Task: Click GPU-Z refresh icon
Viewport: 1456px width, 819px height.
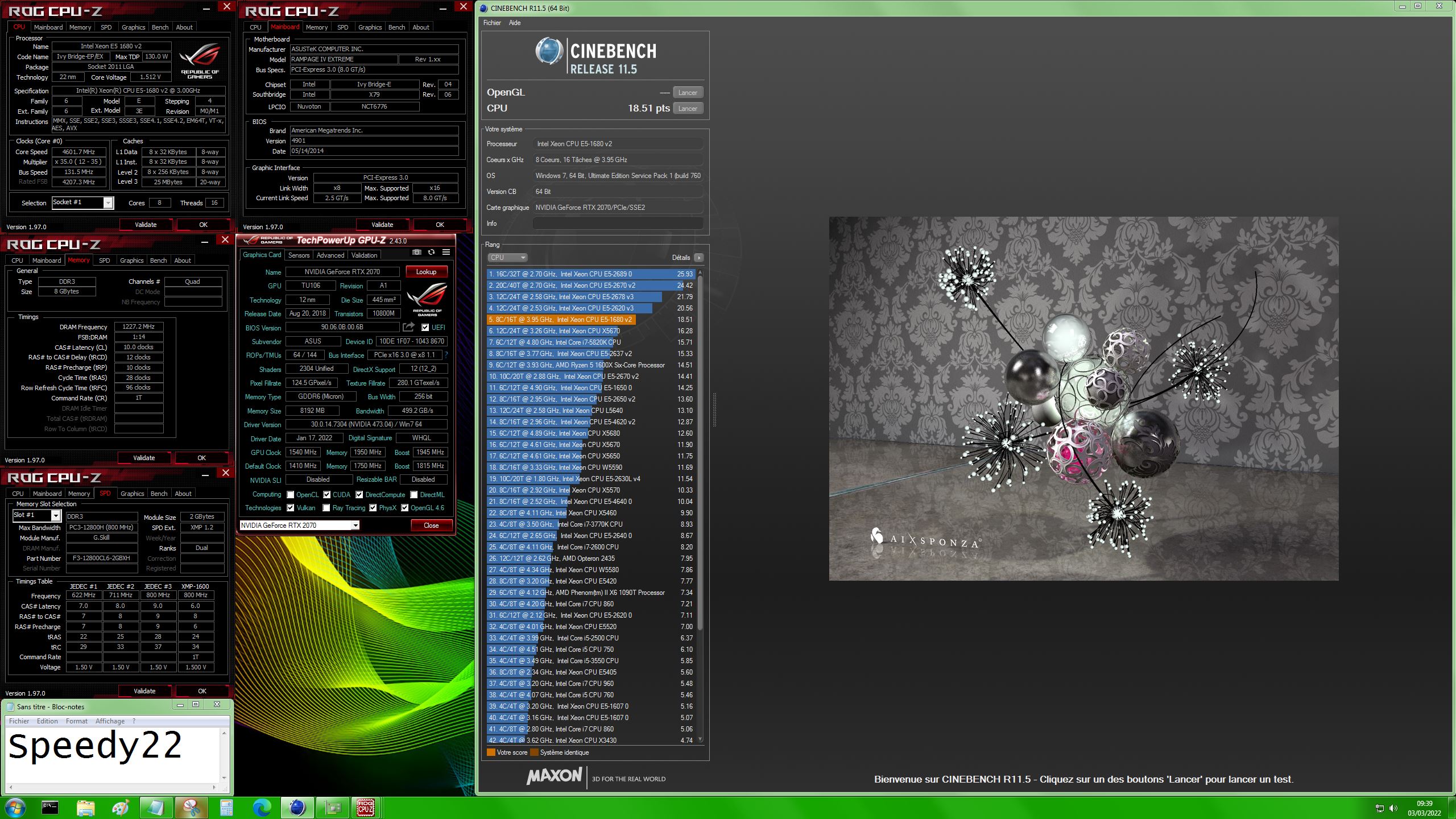Action: coord(431,252)
